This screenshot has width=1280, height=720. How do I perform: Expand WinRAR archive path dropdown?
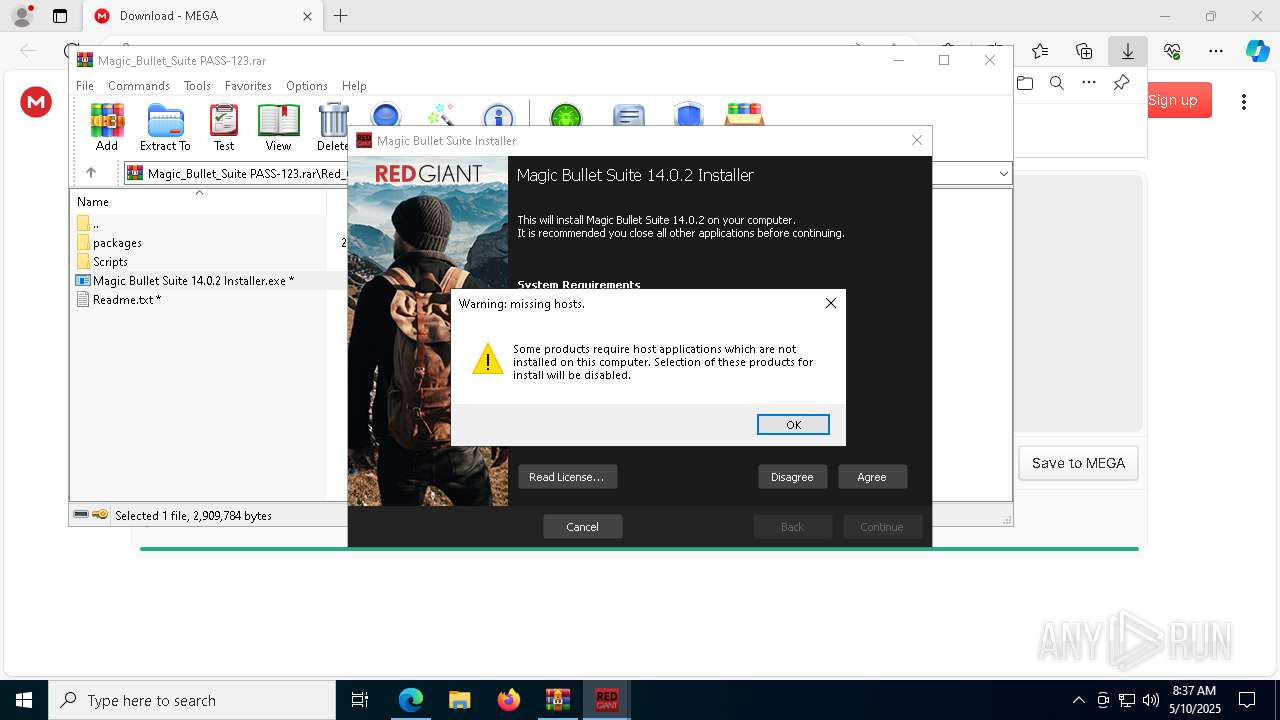(x=1003, y=173)
